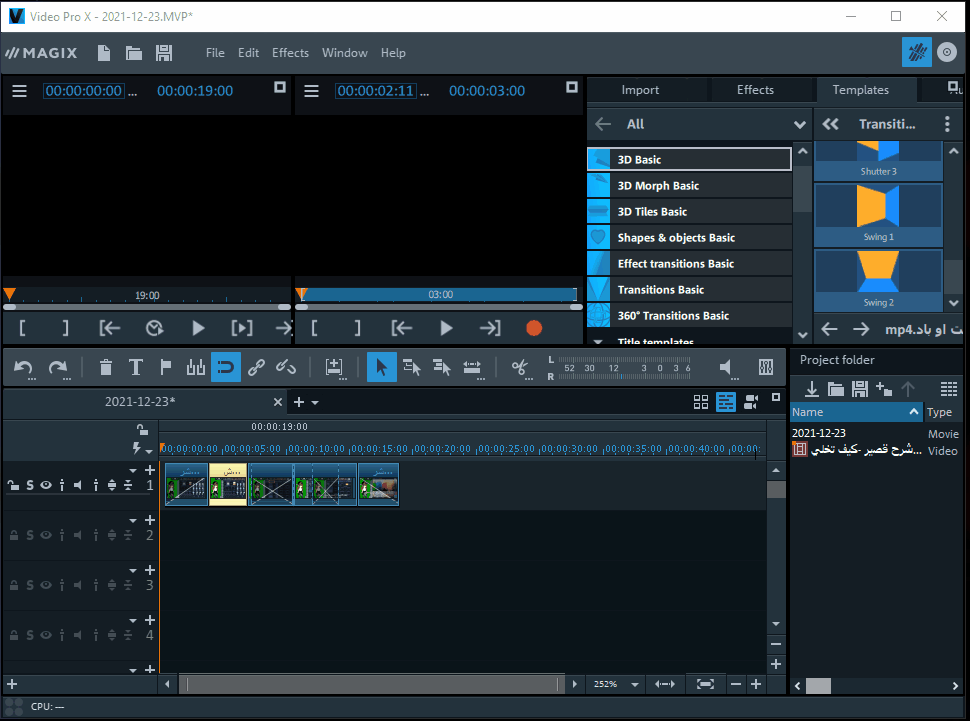Switch to the Import tab in Media Pool
The width and height of the screenshot is (970, 721).
click(640, 90)
